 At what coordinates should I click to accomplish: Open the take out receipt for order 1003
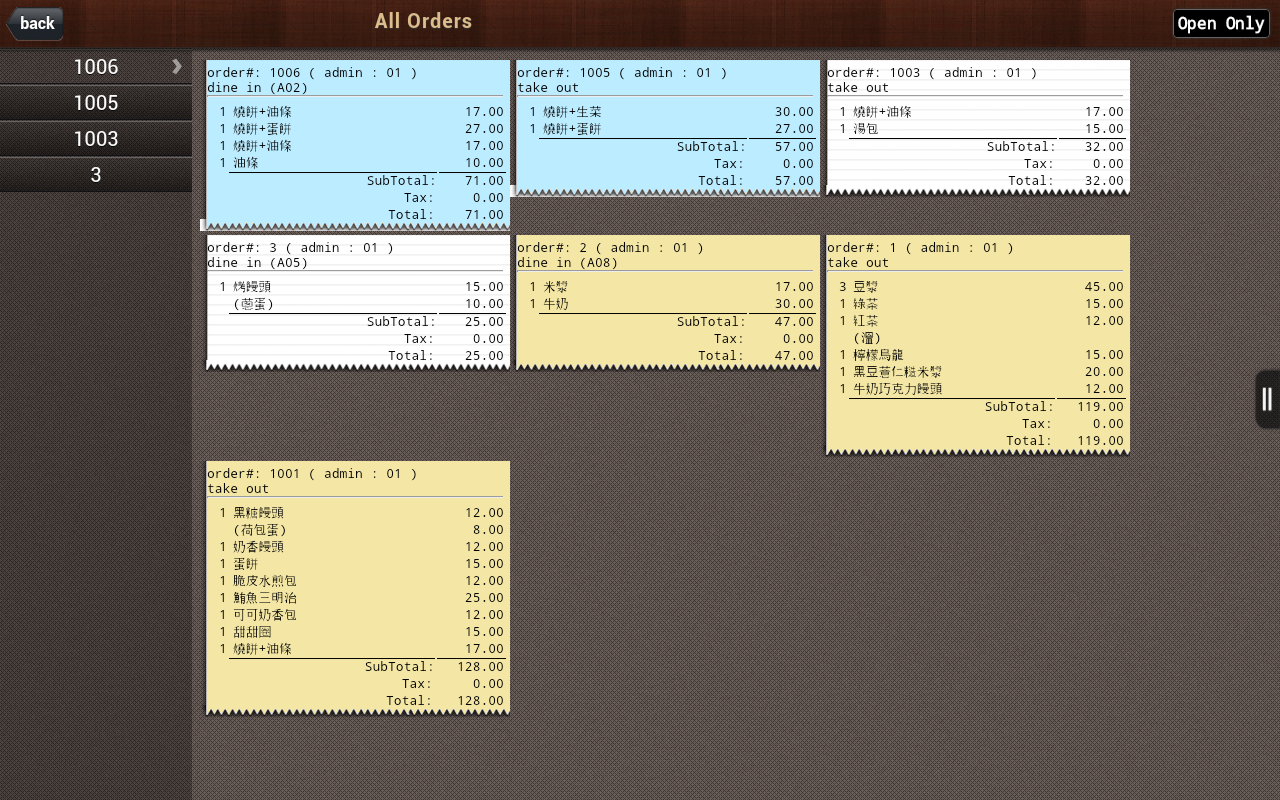point(977,125)
